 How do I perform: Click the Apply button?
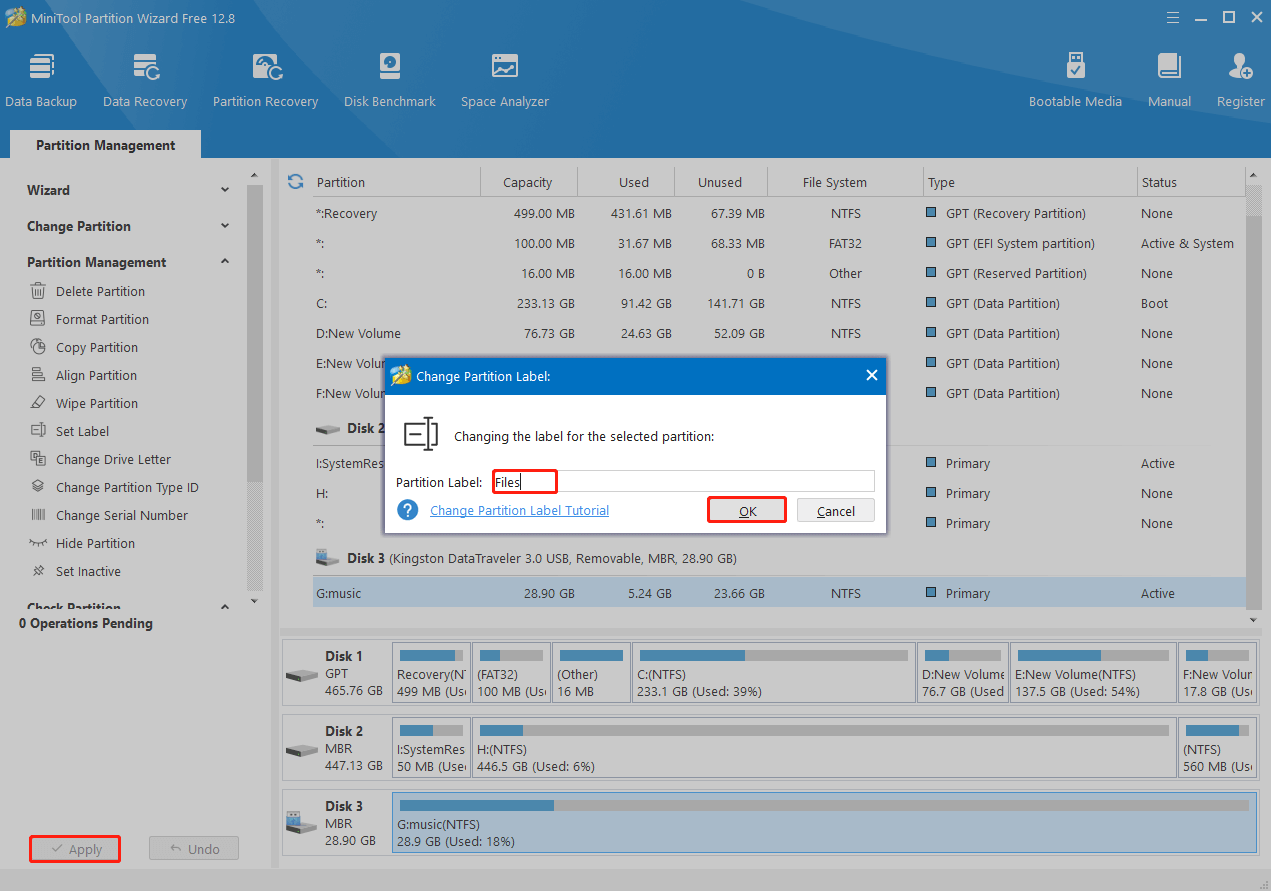tap(75, 849)
